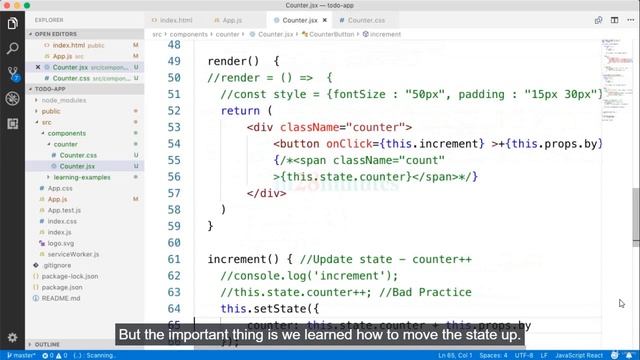Open the editor More Actions menu
Image resolution: width=640 pixels, height=360 pixels.
[631, 20]
